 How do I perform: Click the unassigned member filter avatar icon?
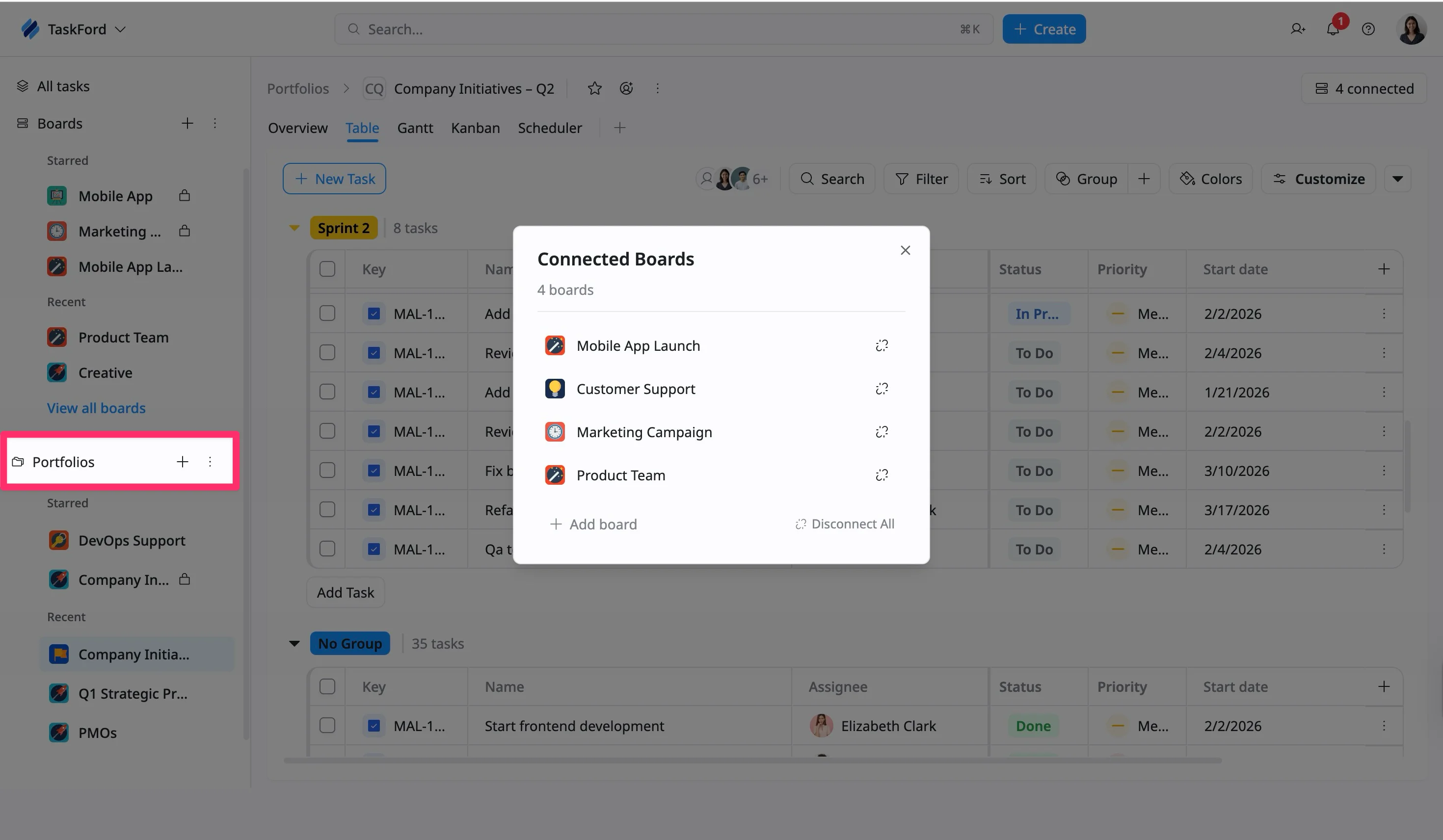[707, 179]
